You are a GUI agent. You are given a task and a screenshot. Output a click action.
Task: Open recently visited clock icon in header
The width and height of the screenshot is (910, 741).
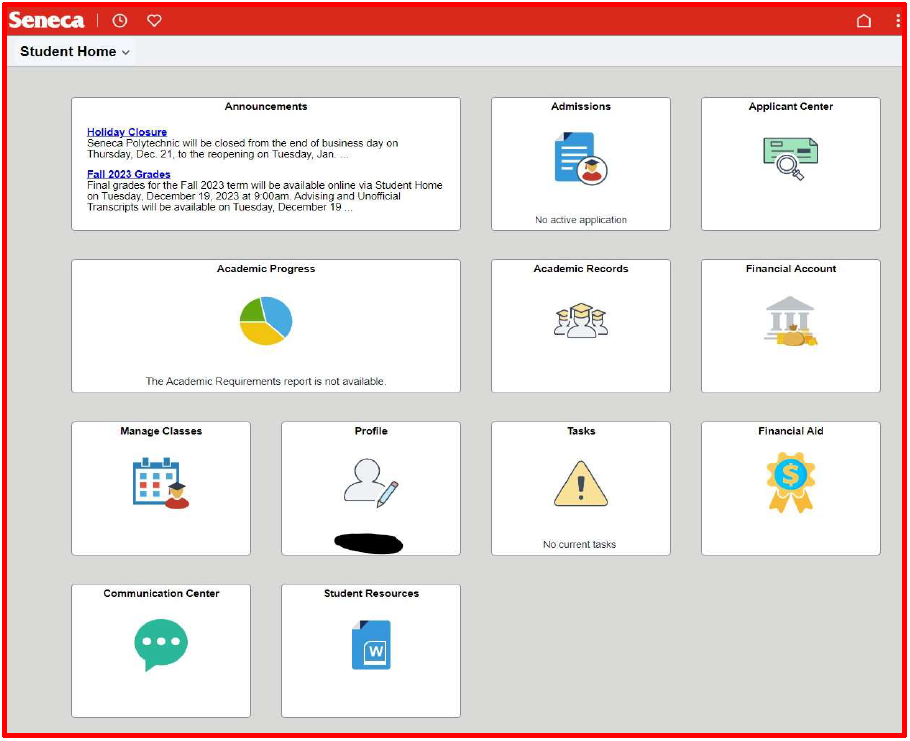(x=120, y=20)
